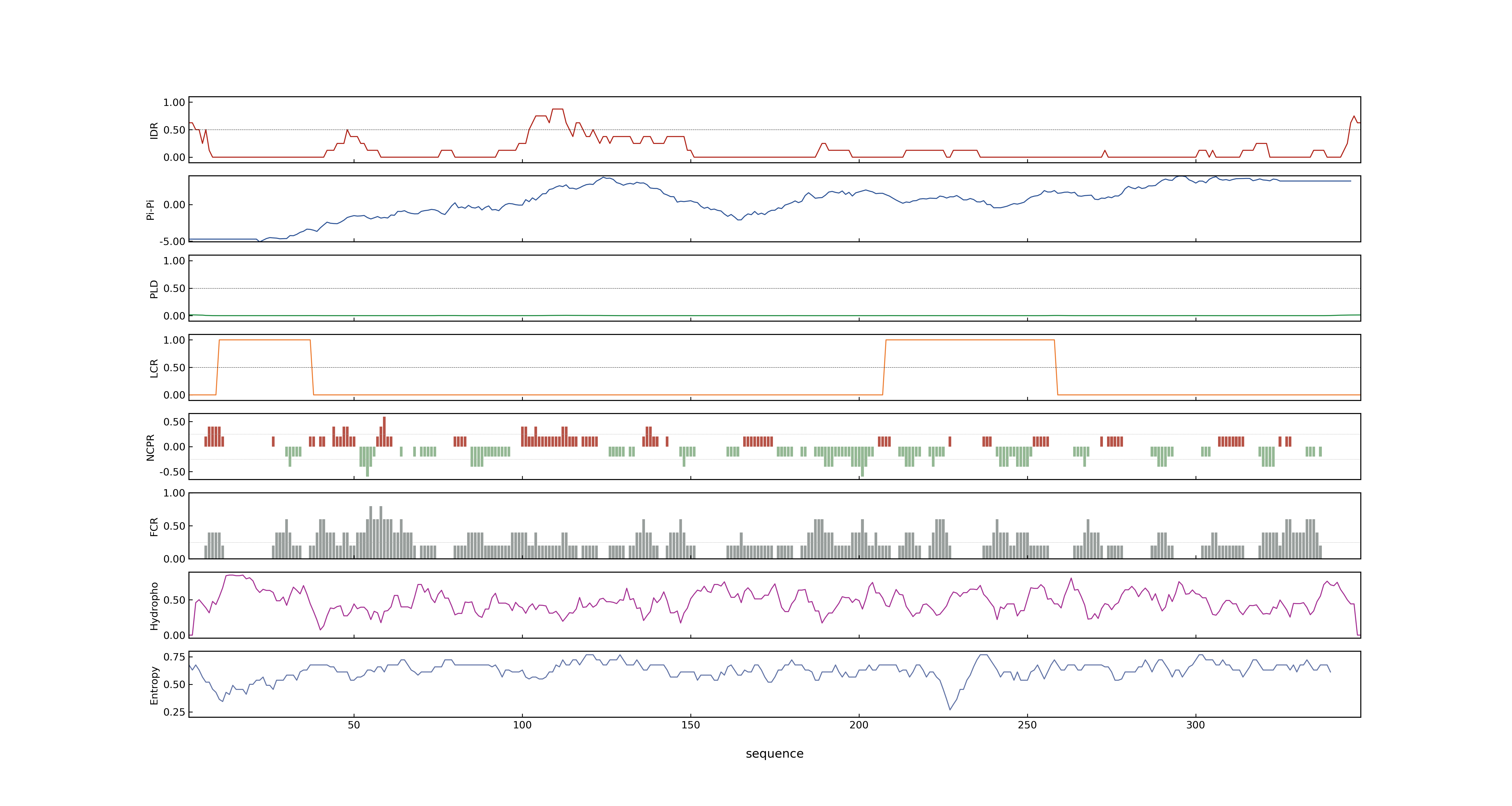Viewport: 1512px width, 806px height.
Task: Click the 1.00 tick on LCR panel
Action: pyautogui.click(x=174, y=340)
